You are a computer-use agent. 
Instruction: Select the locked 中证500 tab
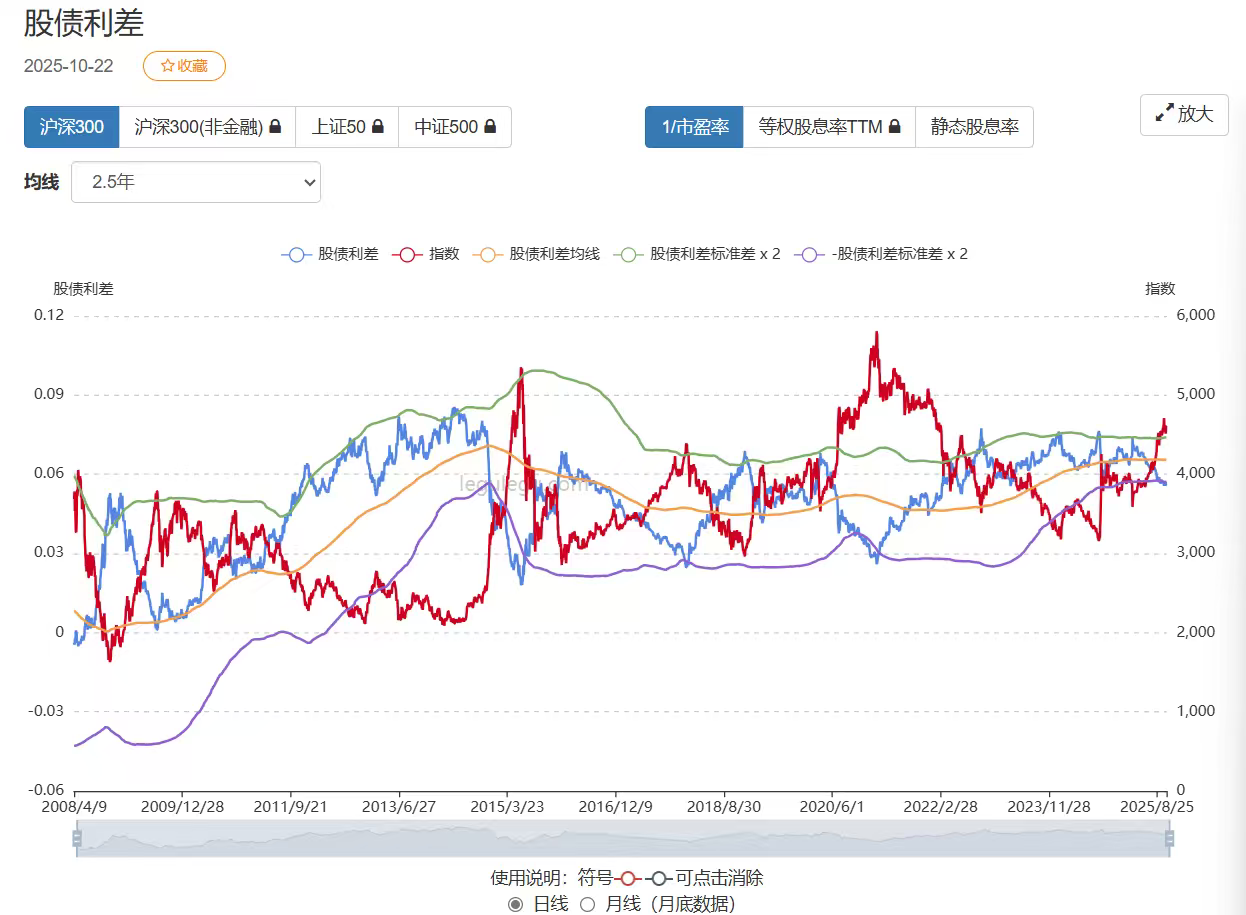(455, 127)
